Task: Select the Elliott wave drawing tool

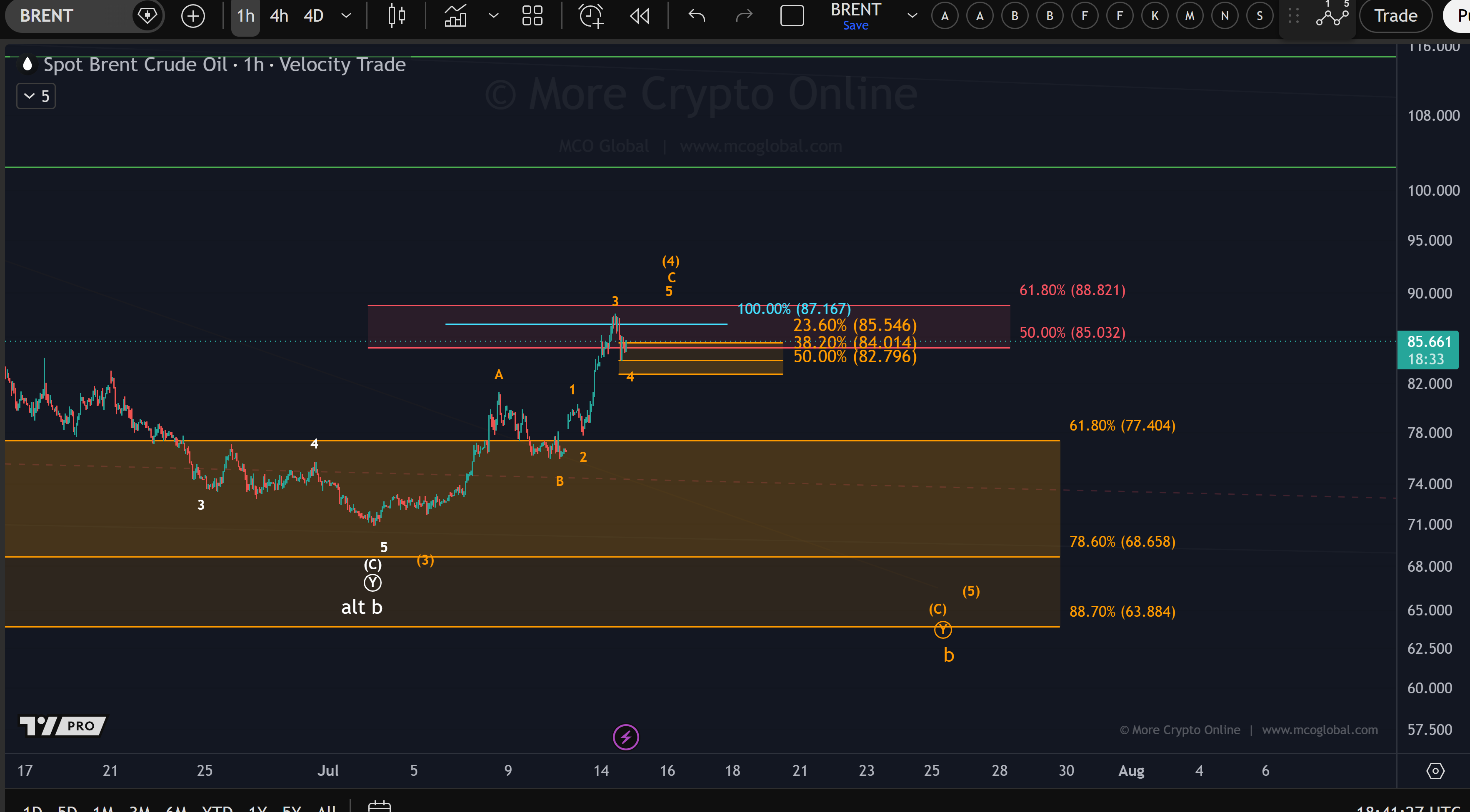Action: coord(1332,15)
